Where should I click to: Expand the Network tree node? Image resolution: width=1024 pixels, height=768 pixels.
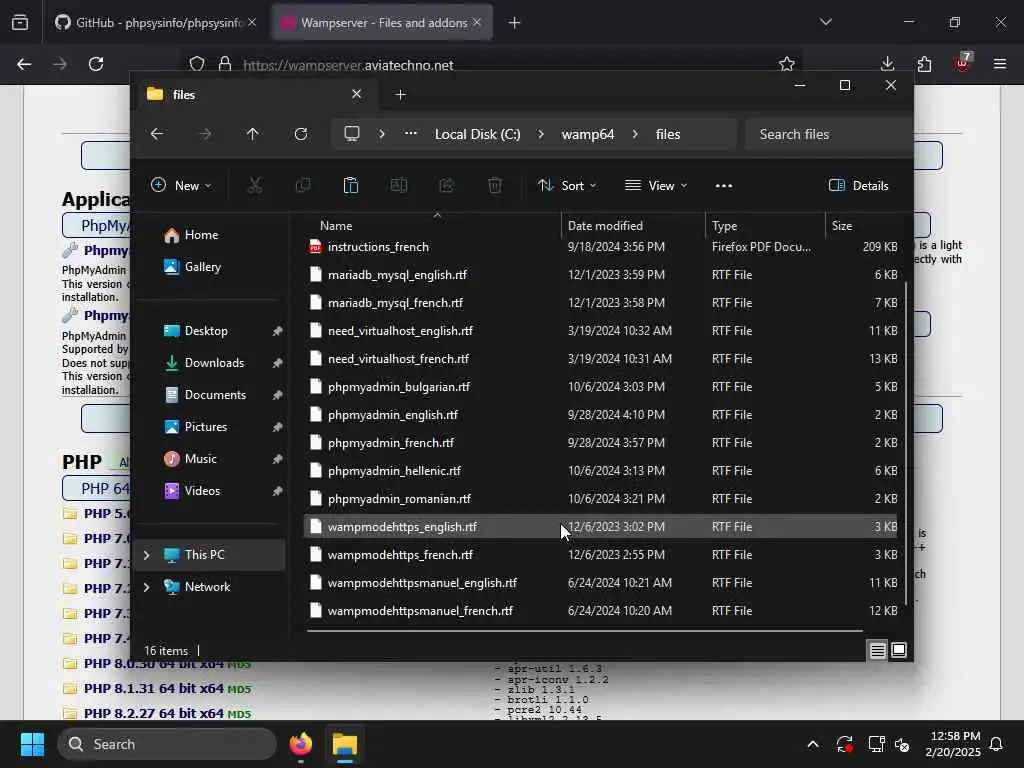pyautogui.click(x=146, y=586)
